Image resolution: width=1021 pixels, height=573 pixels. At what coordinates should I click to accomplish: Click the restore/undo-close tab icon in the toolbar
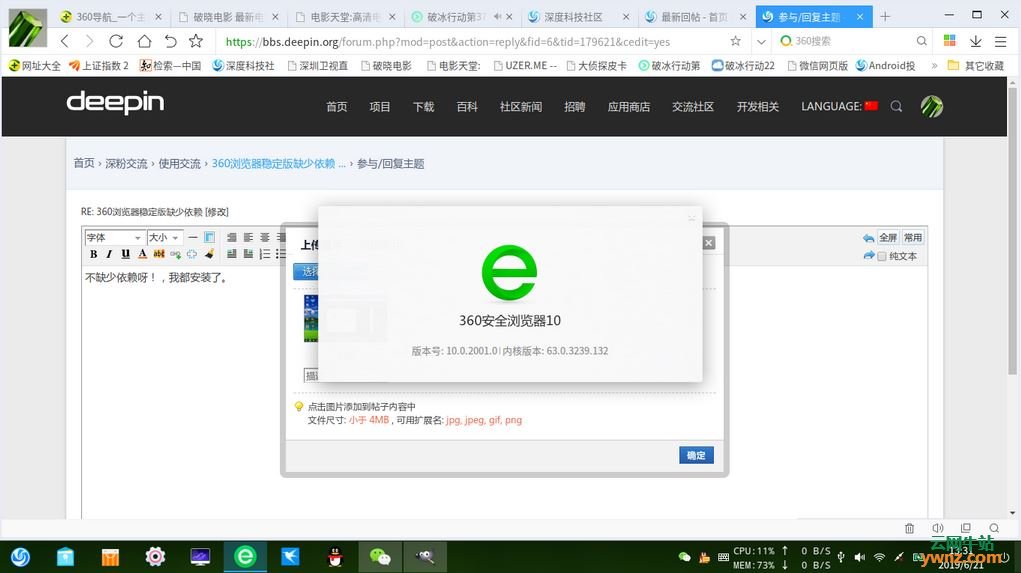[170, 41]
